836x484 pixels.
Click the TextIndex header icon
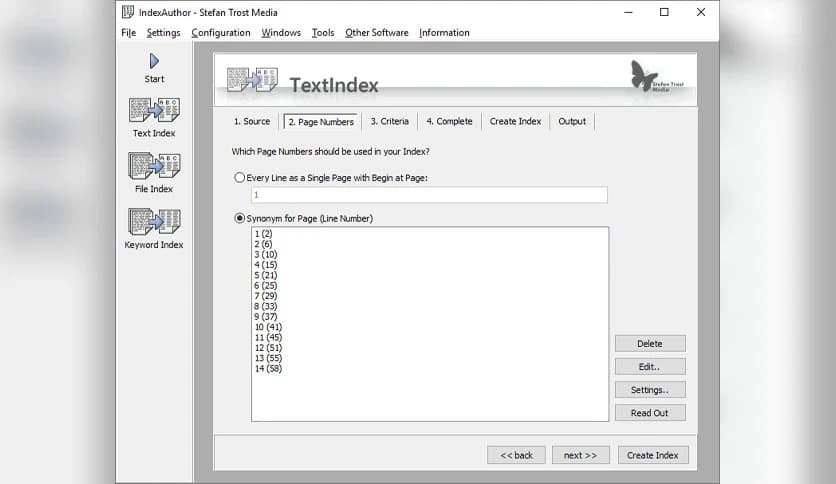[x=252, y=80]
